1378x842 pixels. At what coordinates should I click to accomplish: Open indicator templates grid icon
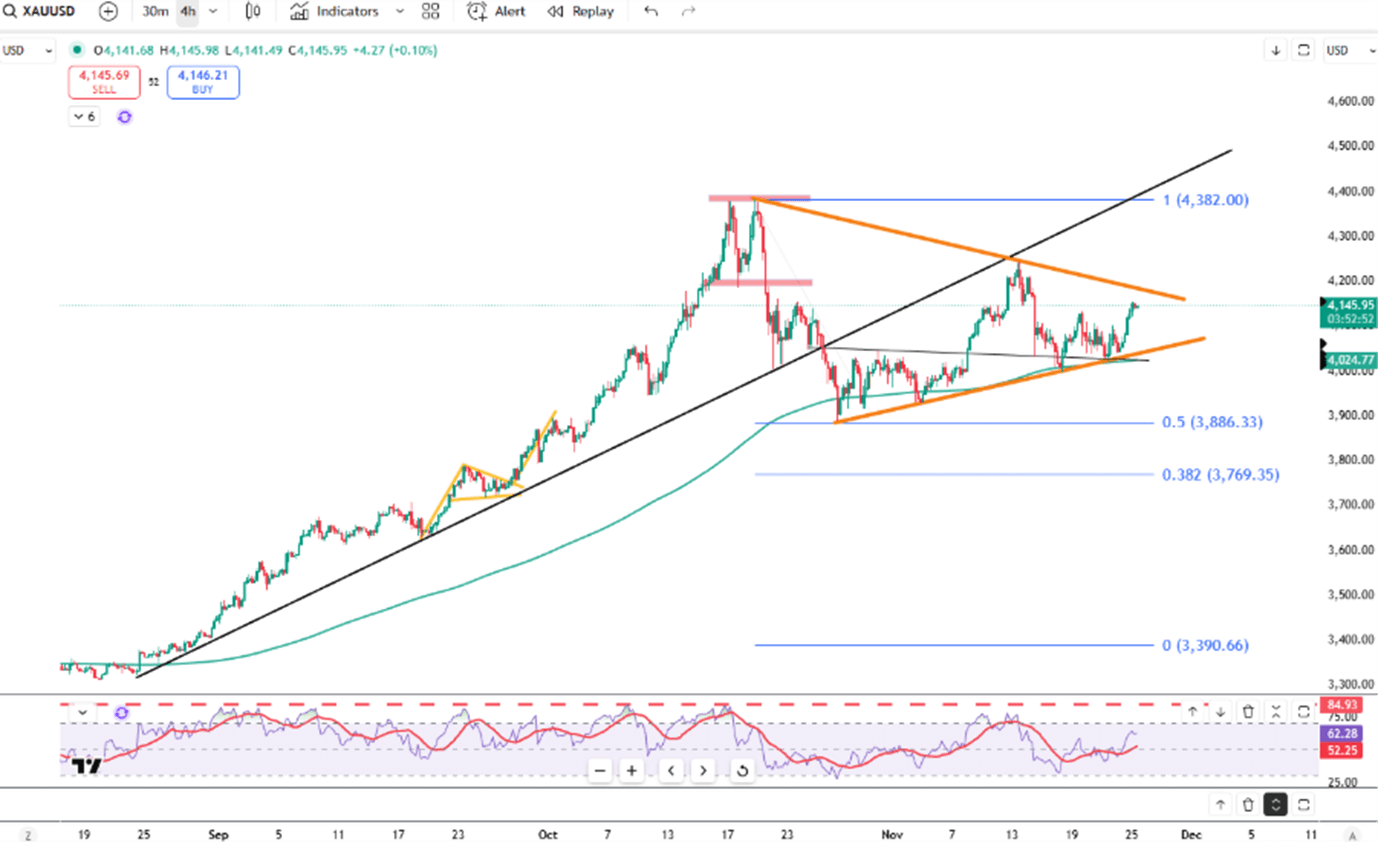point(431,12)
